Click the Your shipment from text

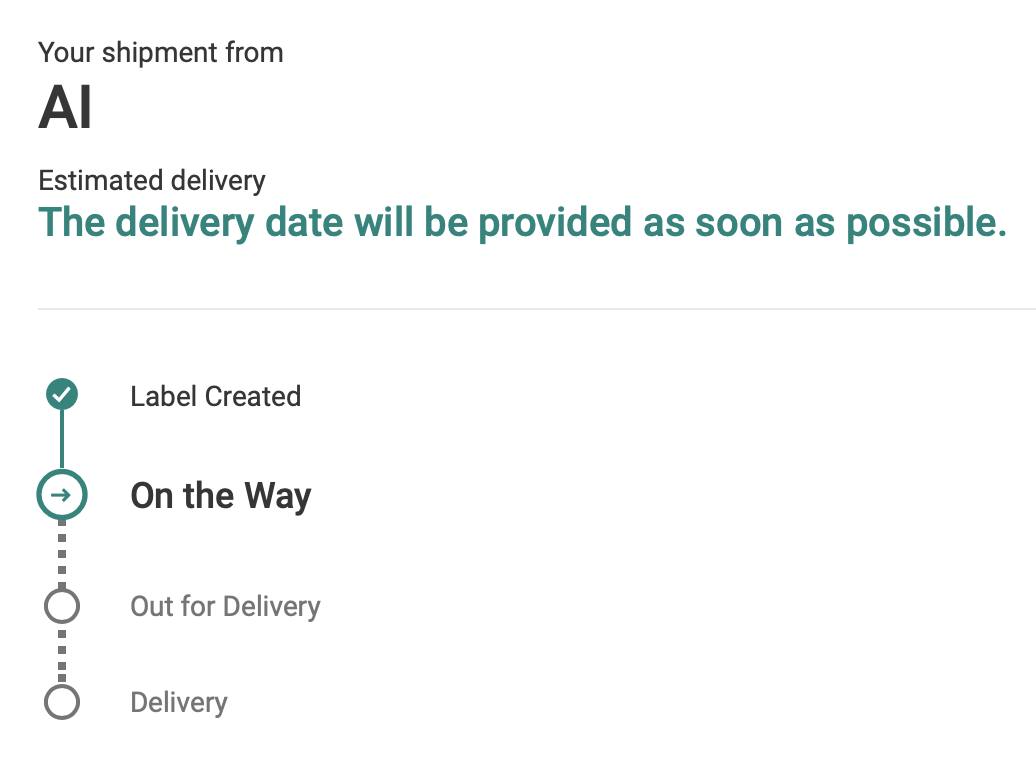161,53
